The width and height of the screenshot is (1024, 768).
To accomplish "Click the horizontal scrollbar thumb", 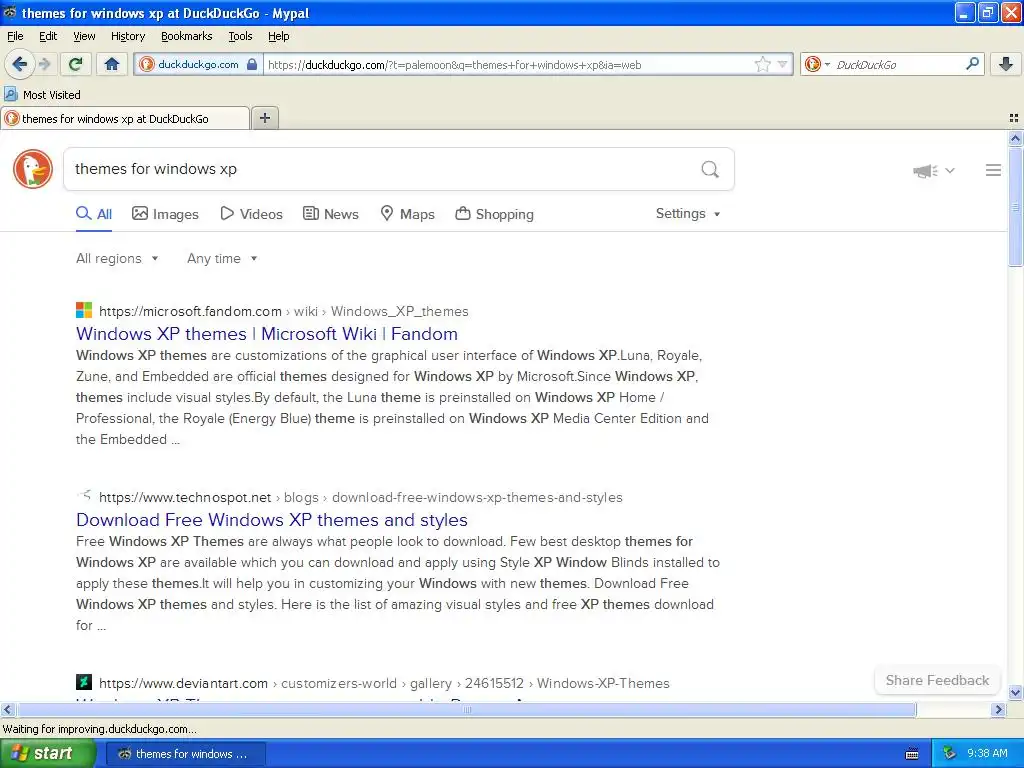I will coord(466,709).
